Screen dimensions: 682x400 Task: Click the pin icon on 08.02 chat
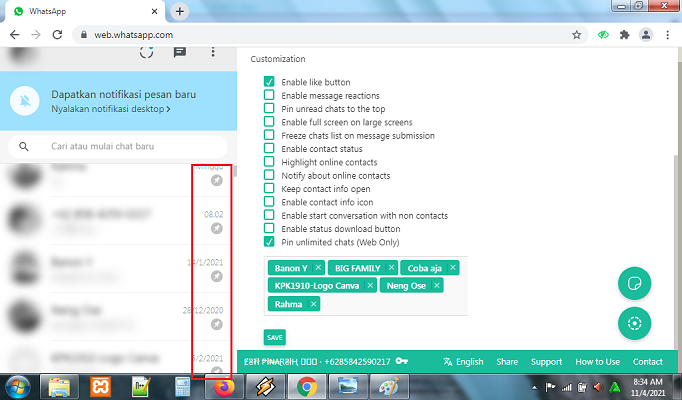click(x=217, y=228)
